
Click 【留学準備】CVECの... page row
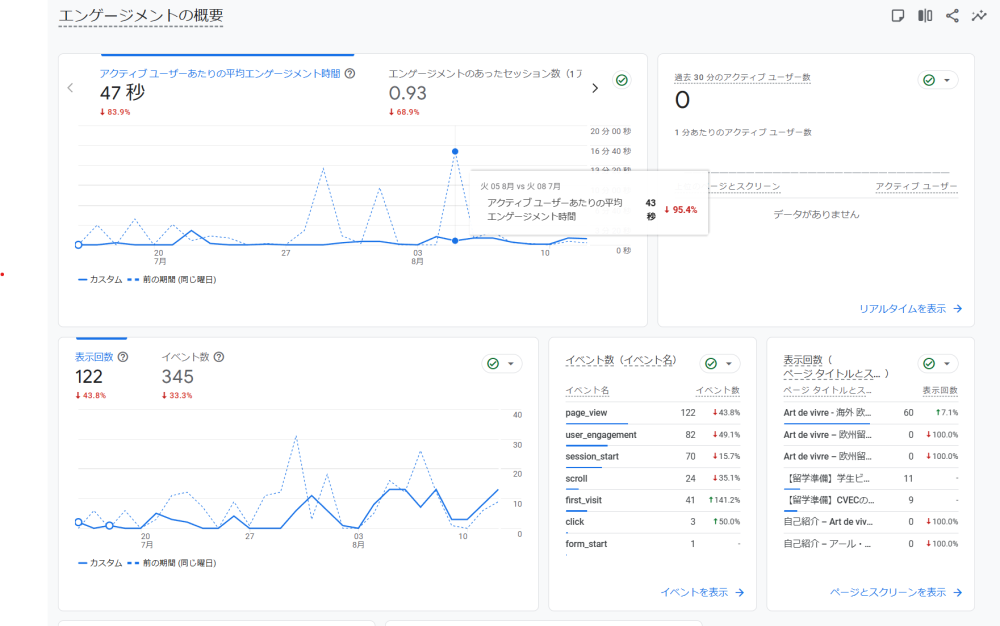tap(871, 500)
